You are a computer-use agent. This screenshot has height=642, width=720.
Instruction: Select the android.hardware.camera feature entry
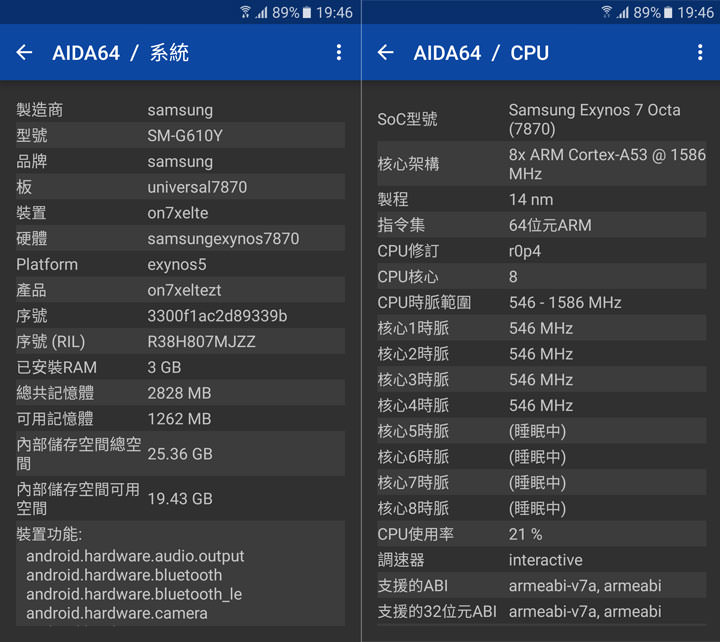click(117, 613)
